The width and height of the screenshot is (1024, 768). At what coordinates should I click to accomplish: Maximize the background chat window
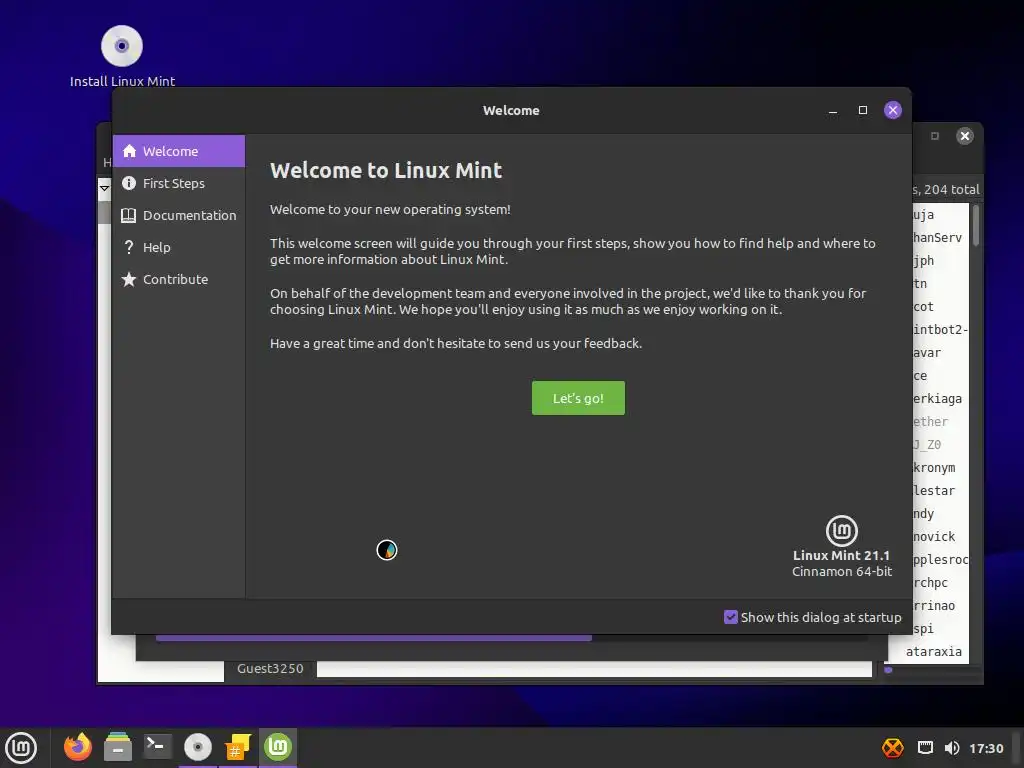[x=935, y=136]
